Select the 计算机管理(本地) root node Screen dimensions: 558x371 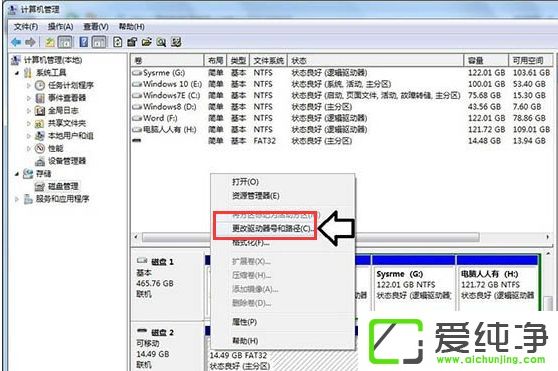(x=53, y=60)
